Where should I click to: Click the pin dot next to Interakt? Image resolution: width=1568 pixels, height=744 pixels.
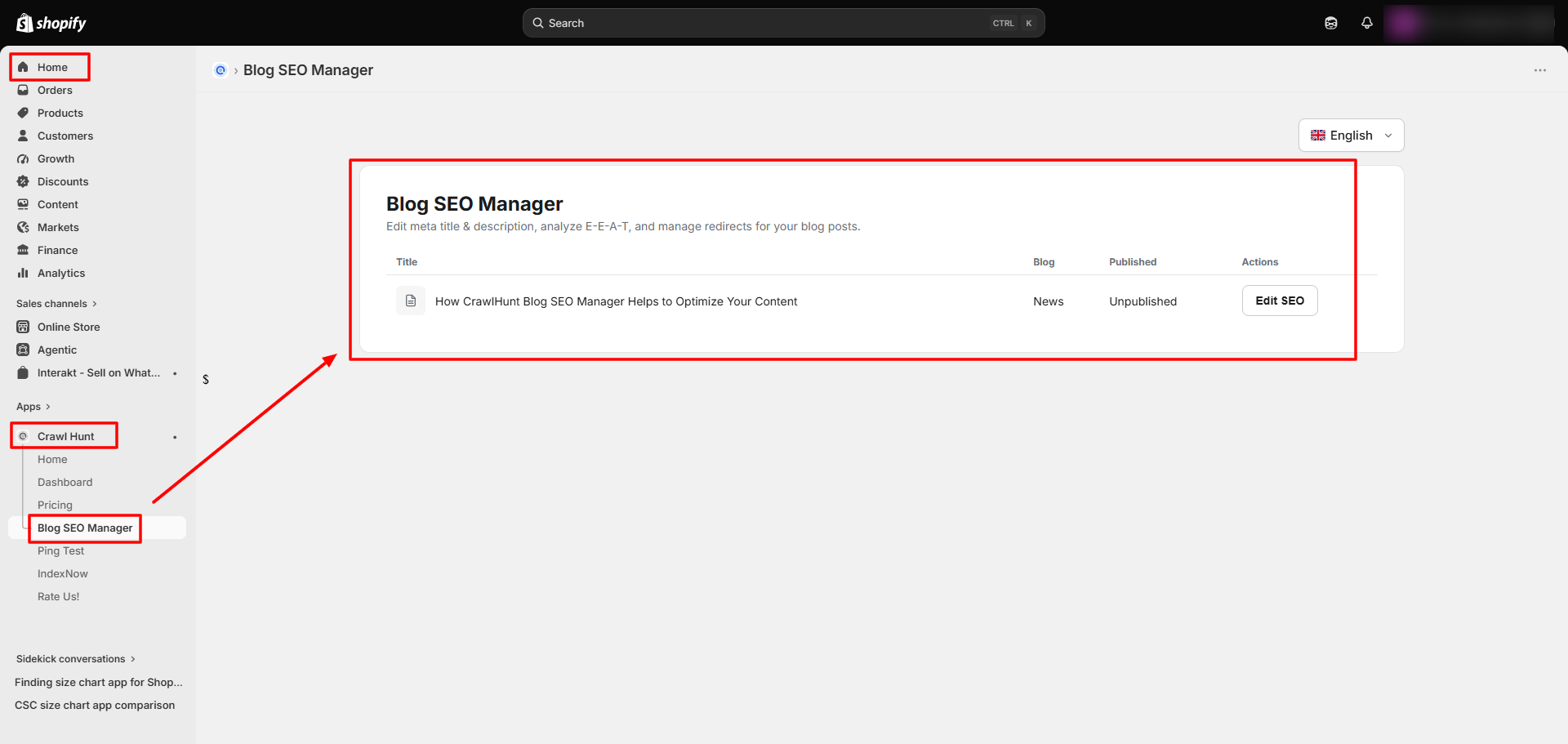pos(175,373)
